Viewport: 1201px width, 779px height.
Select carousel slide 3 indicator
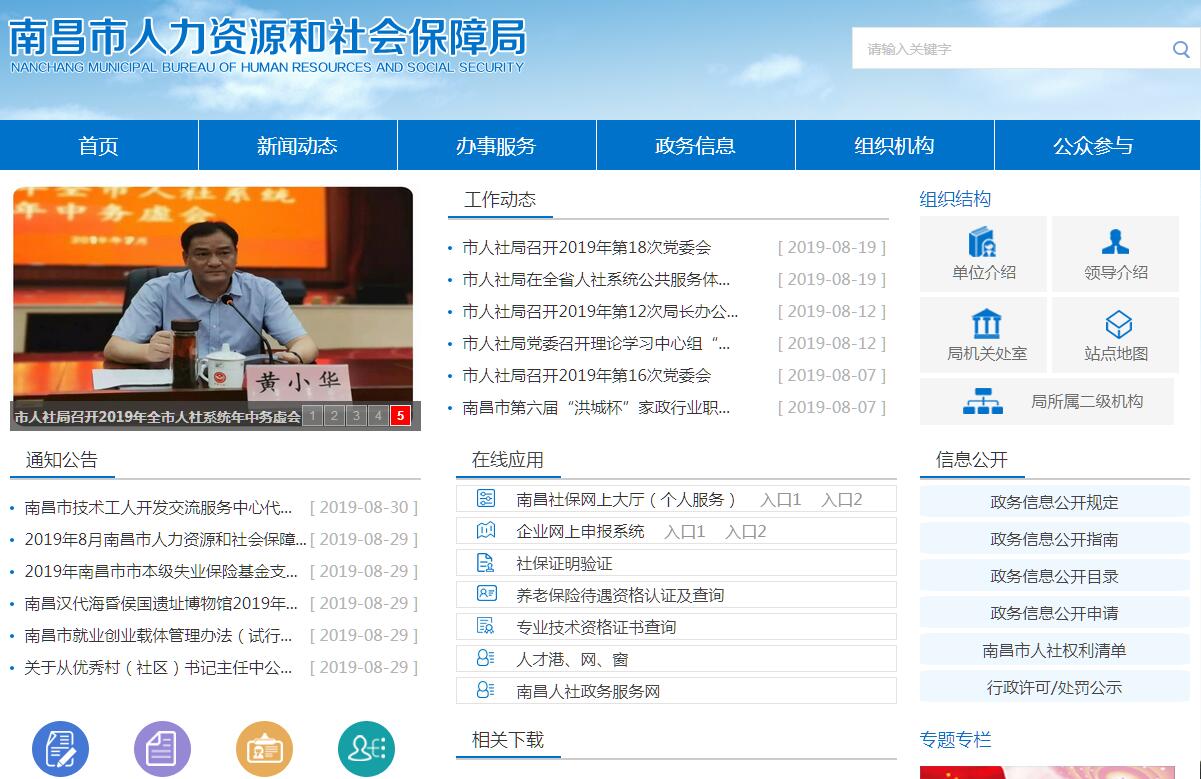[x=356, y=416]
